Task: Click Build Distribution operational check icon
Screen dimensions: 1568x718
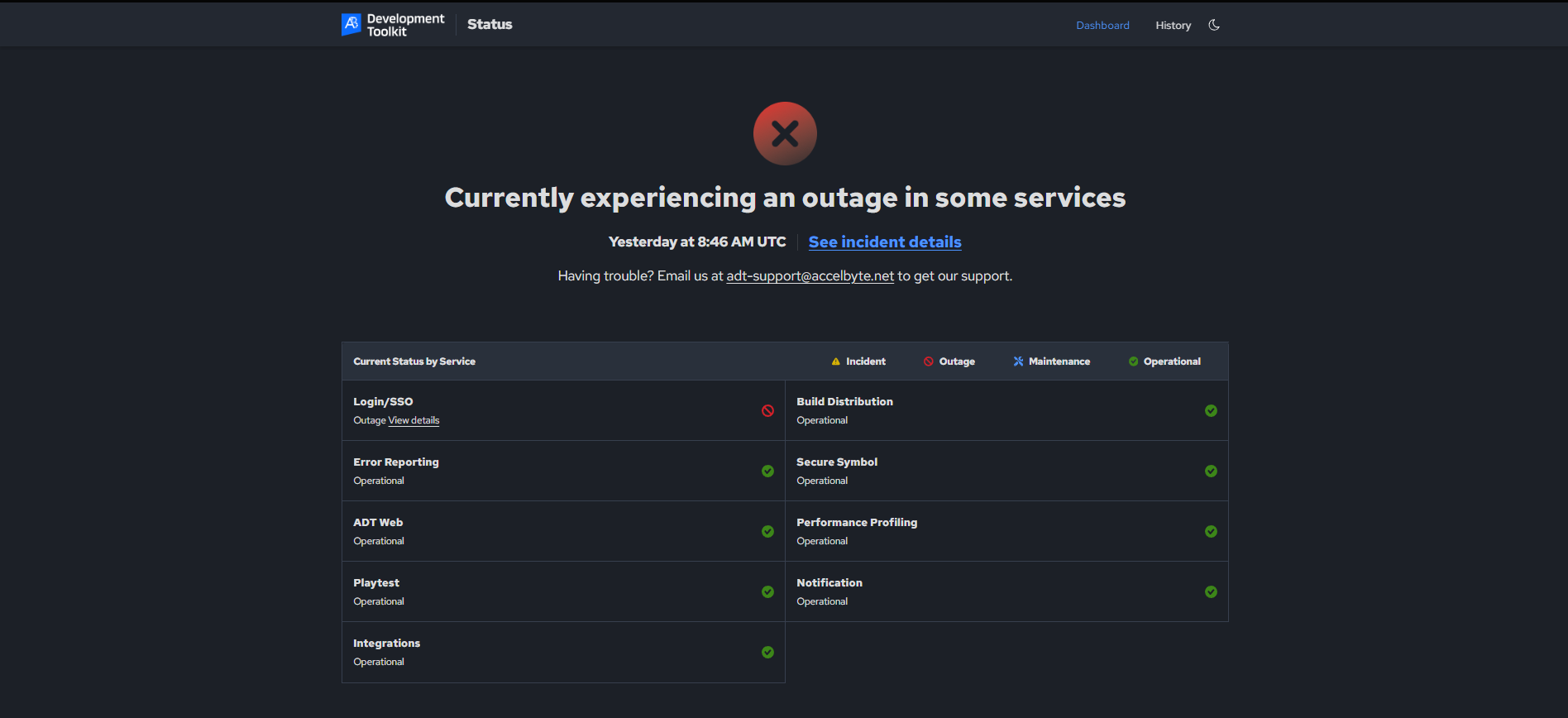Action: point(1211,410)
